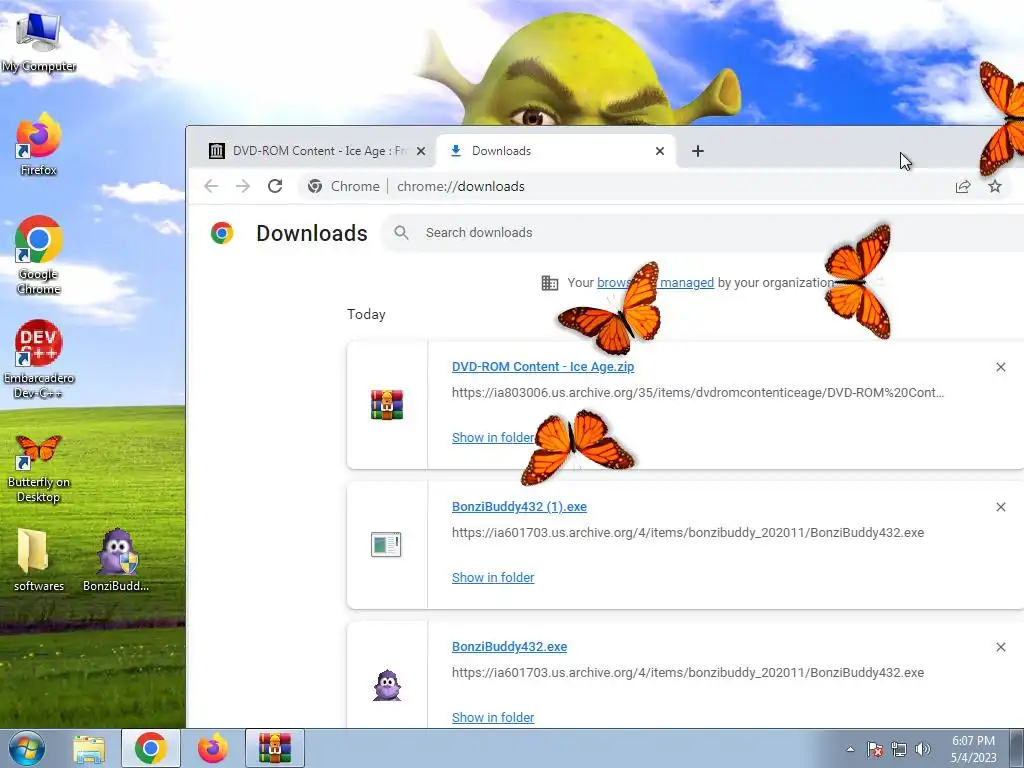Image resolution: width=1024 pixels, height=768 pixels.
Task: Switch to Chrome on the taskbar
Action: click(150, 748)
